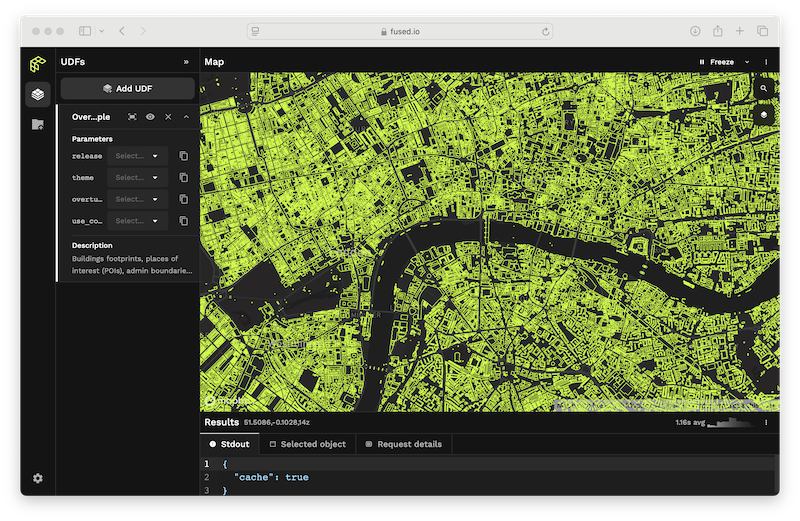Viewport: 800px width, 521px height.
Task: Click the Safari share icon
Action: pyautogui.click(x=718, y=31)
